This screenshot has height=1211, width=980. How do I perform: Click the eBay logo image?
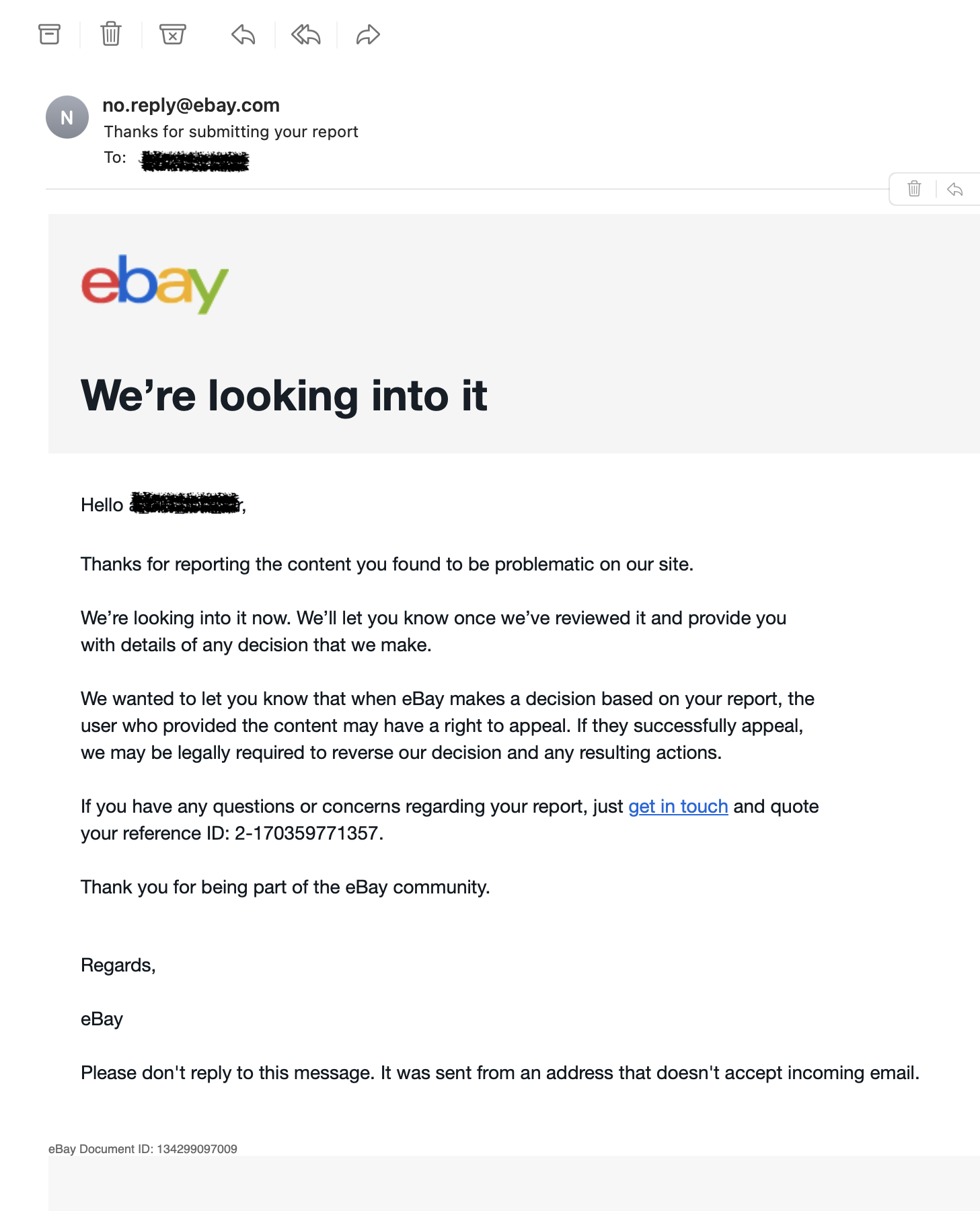coord(155,283)
